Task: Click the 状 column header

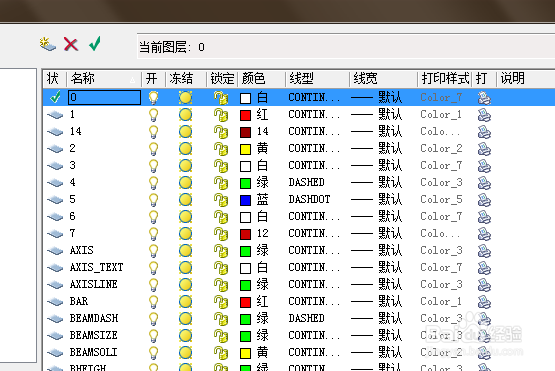Action: 55,79
